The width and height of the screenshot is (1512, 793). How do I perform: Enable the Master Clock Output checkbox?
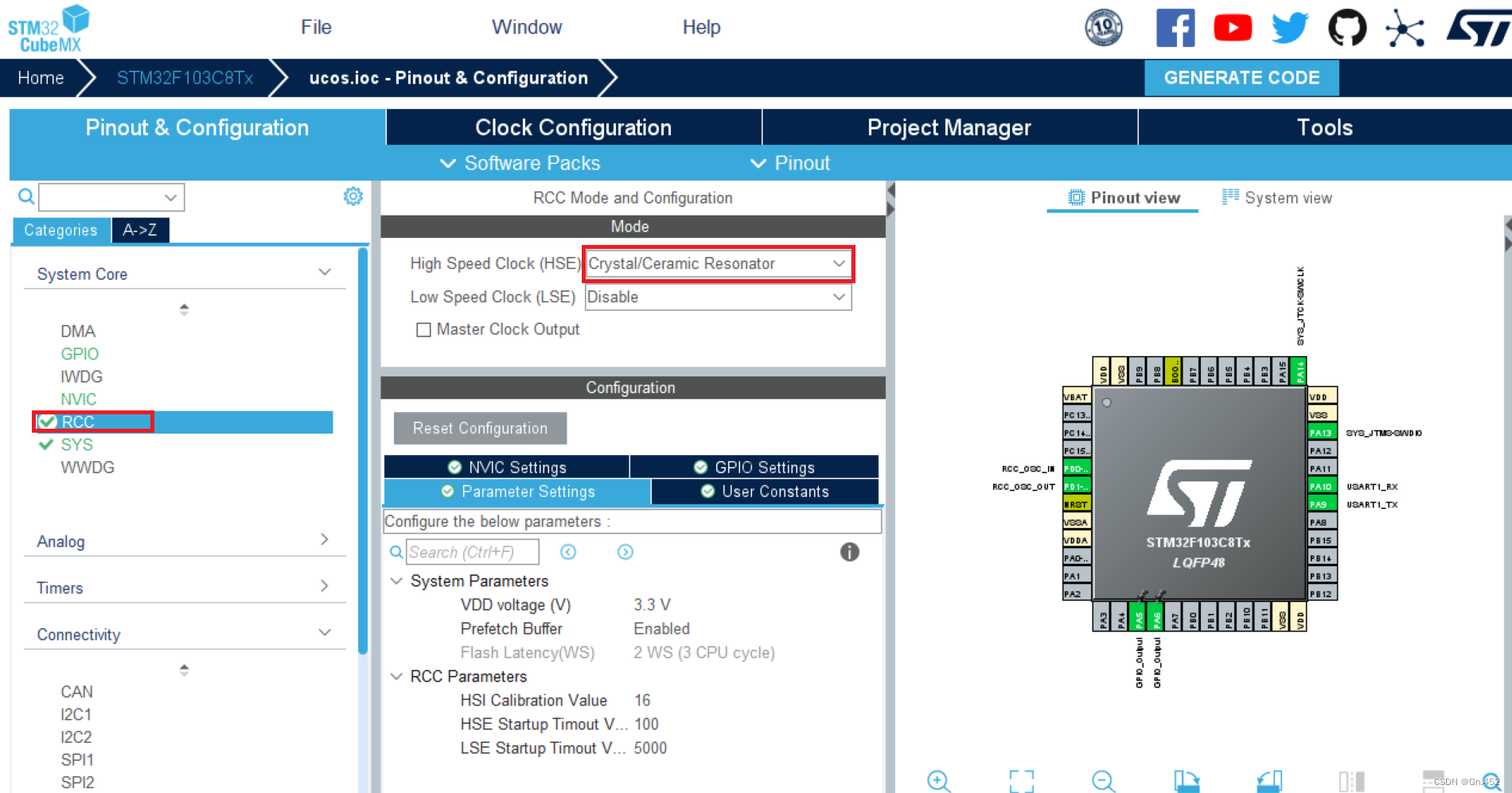[x=423, y=329]
